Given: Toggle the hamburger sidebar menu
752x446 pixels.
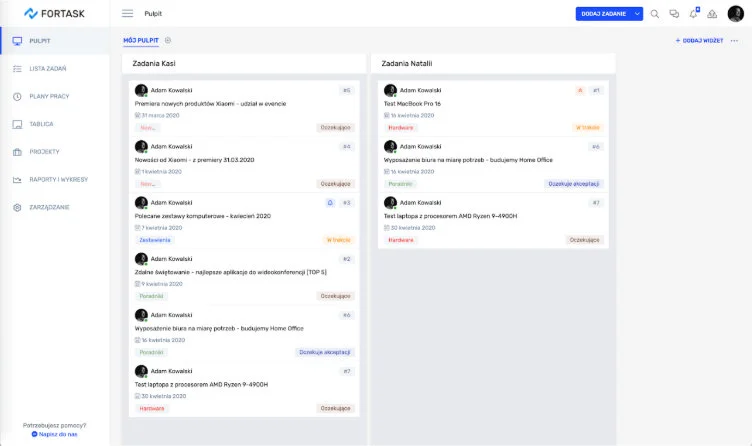Looking at the screenshot, I should (127, 14).
